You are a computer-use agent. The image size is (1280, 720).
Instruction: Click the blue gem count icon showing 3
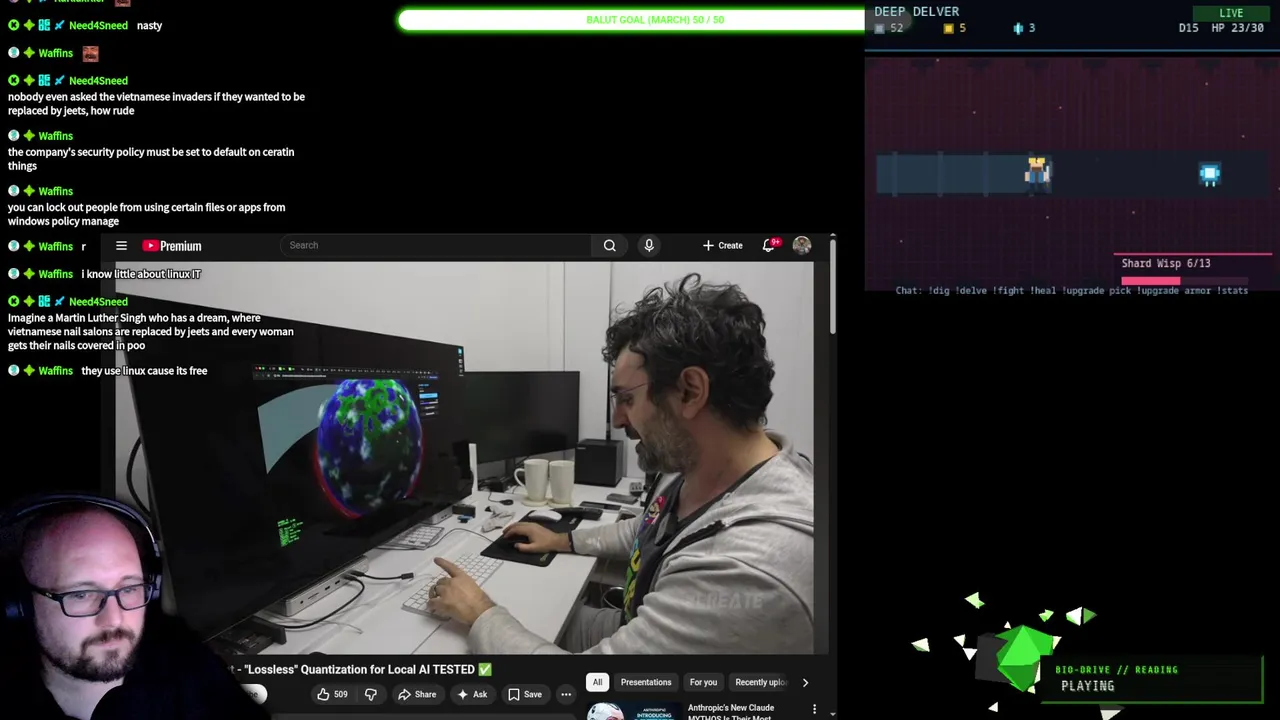[x=1018, y=28]
